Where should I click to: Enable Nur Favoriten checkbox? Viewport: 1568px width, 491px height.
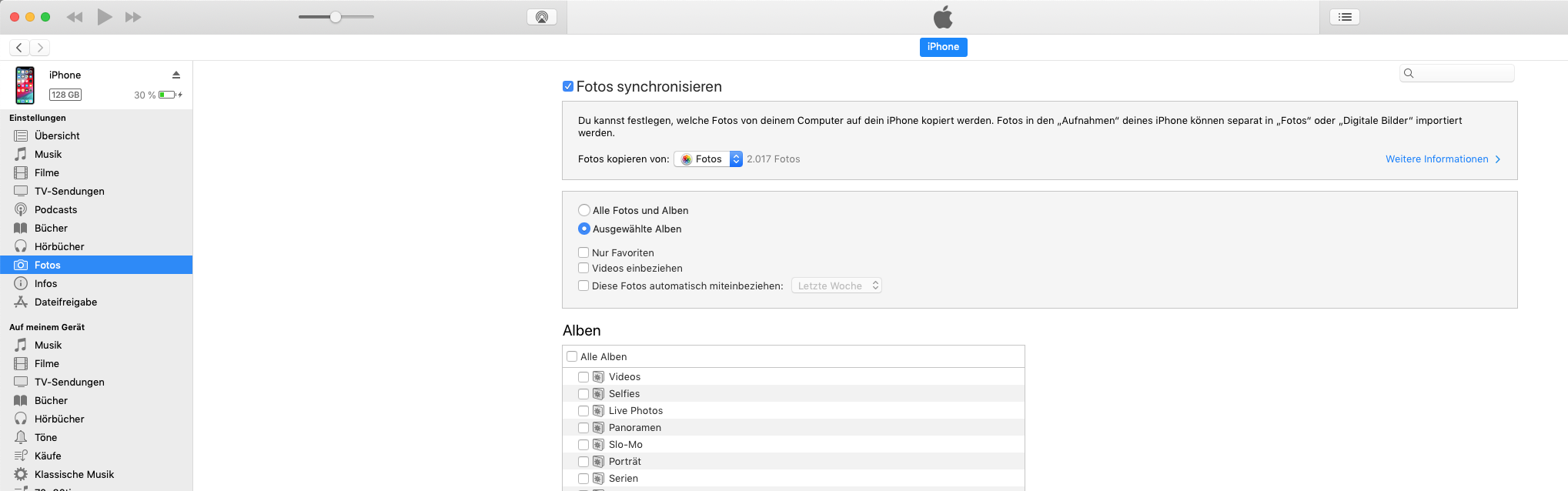tap(583, 252)
